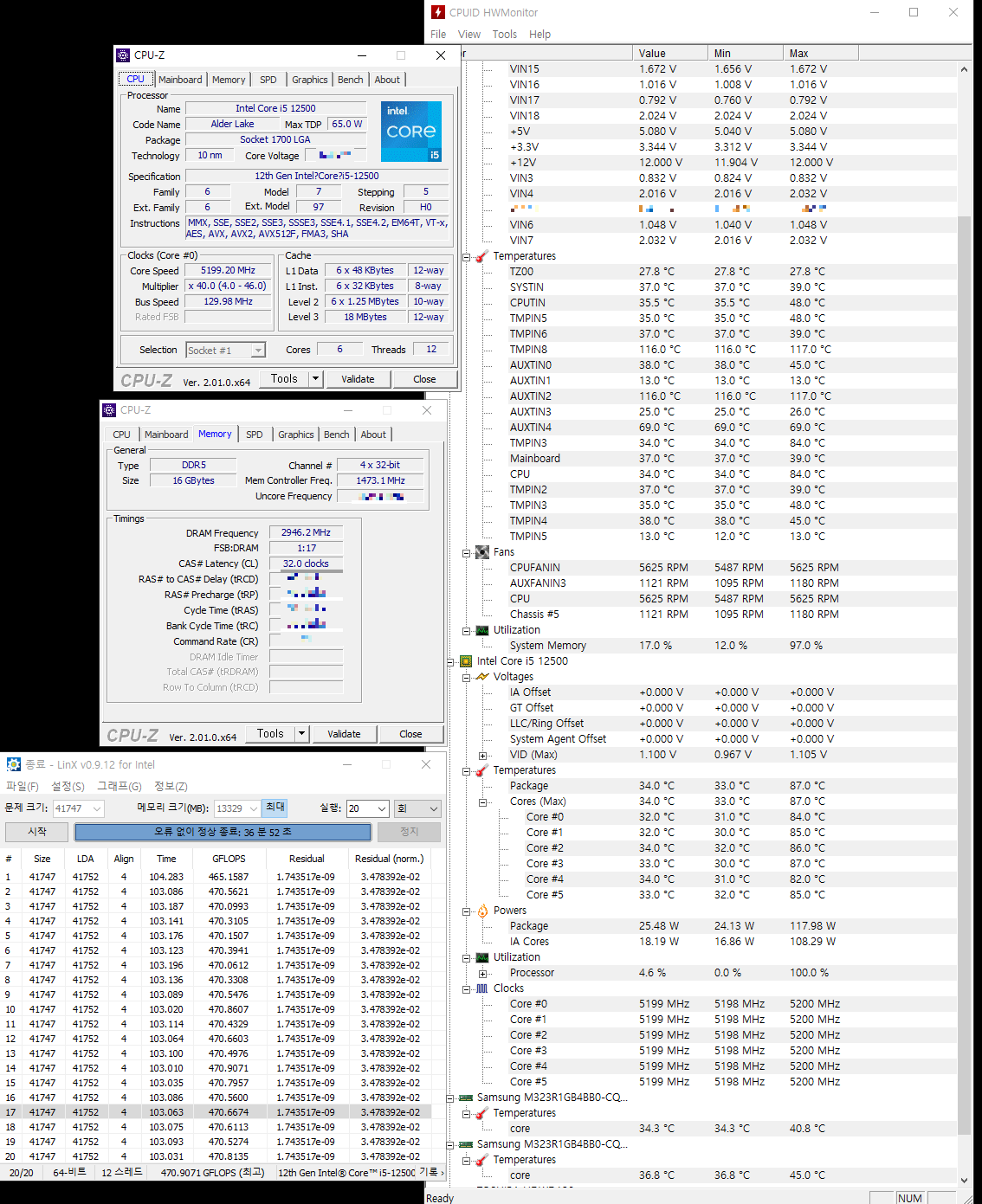
Task: Click the CPU chip icon beside Intel Core i5 12500
Action: (466, 661)
